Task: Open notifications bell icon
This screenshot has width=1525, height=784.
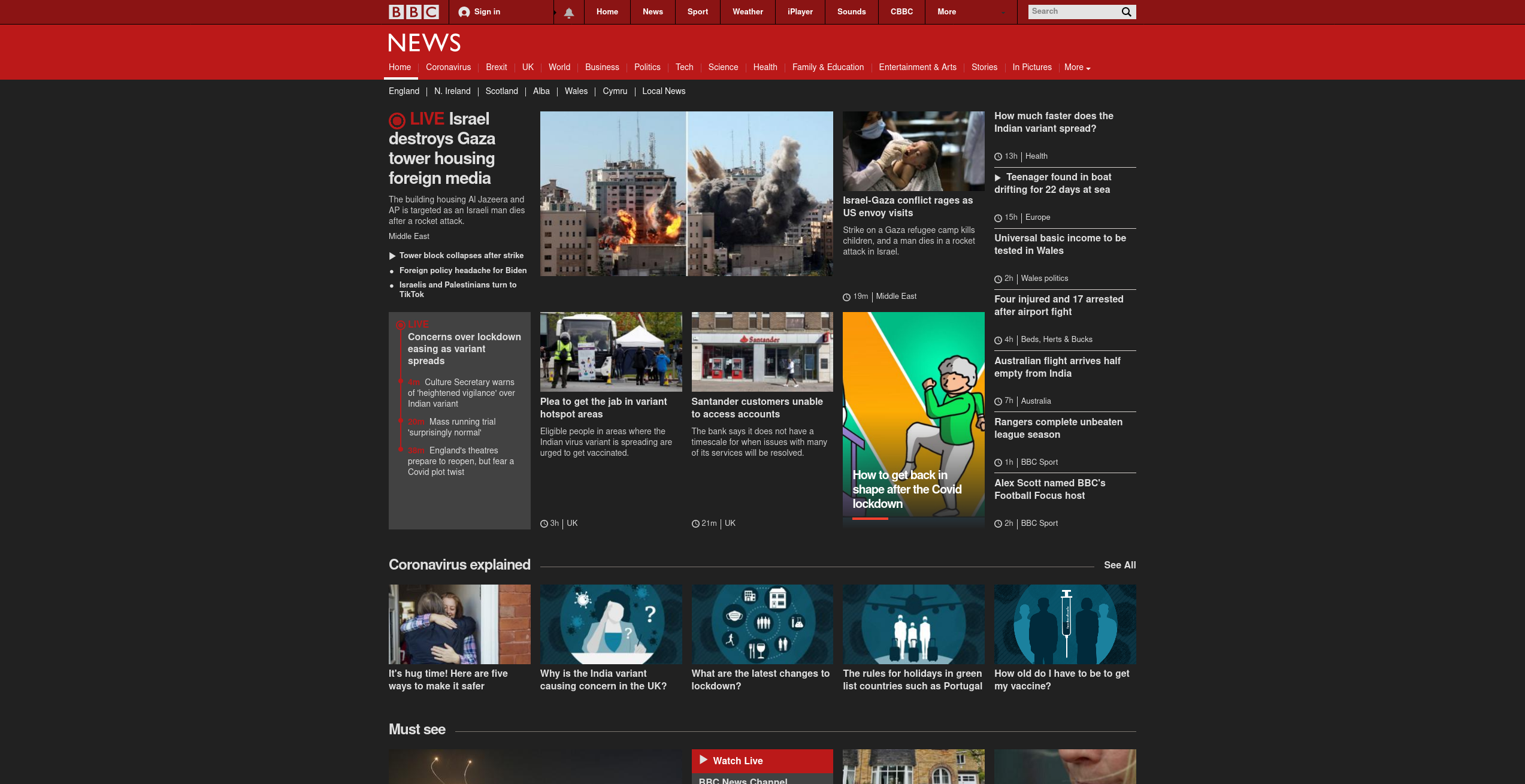Action: [x=568, y=13]
